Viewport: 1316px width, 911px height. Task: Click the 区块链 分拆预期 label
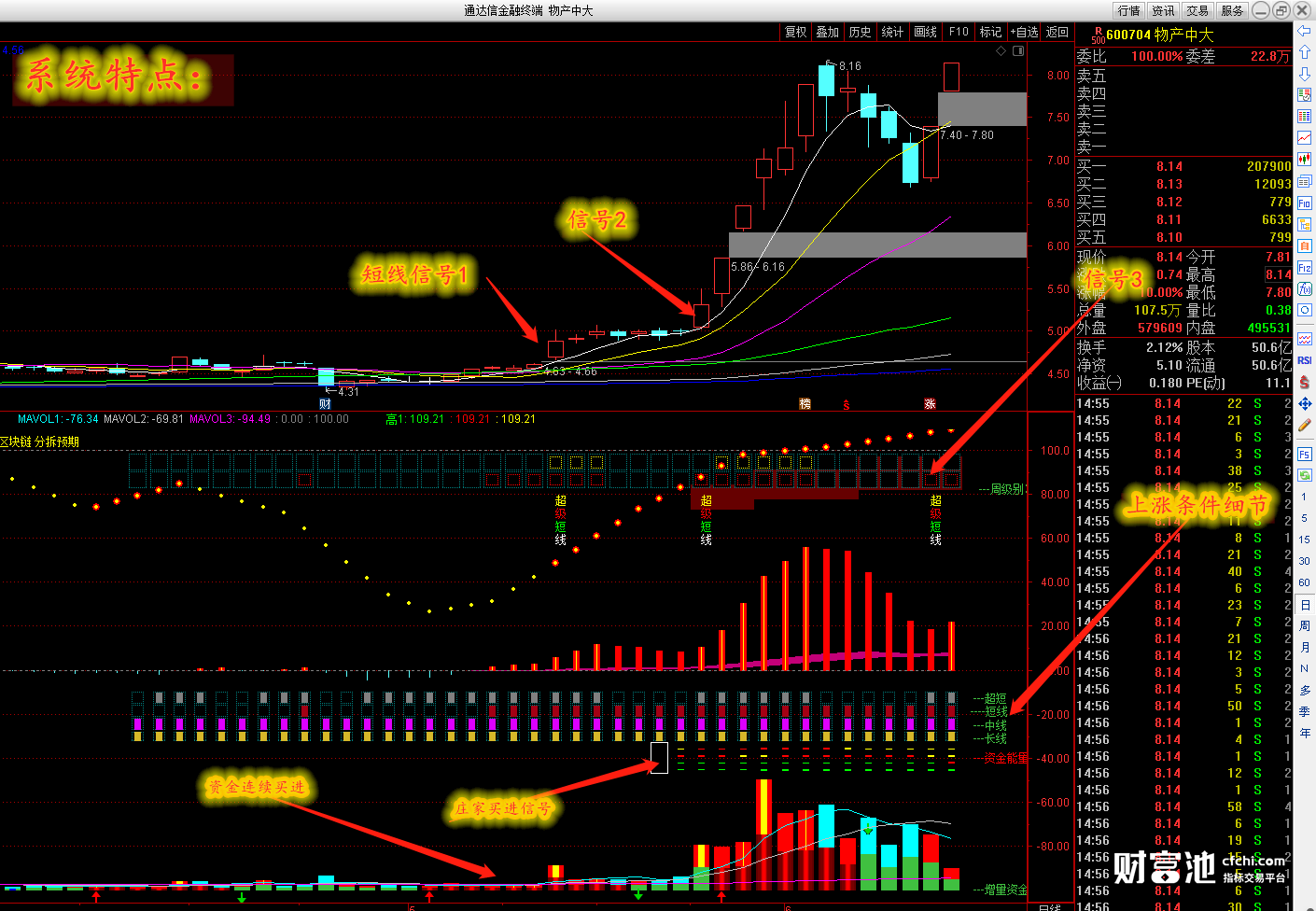tap(39, 441)
